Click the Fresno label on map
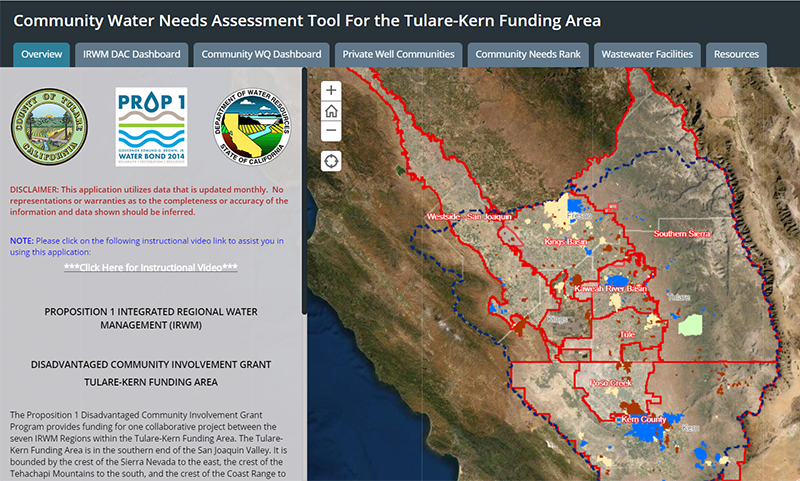The image size is (800, 481). (579, 216)
